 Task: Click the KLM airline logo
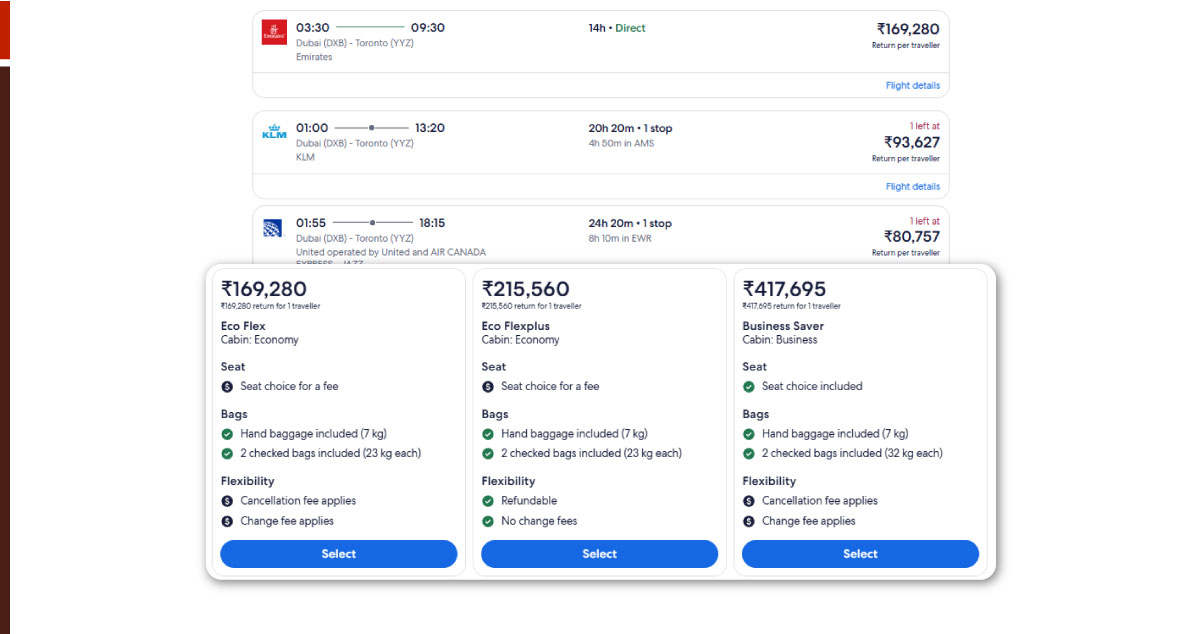click(274, 133)
